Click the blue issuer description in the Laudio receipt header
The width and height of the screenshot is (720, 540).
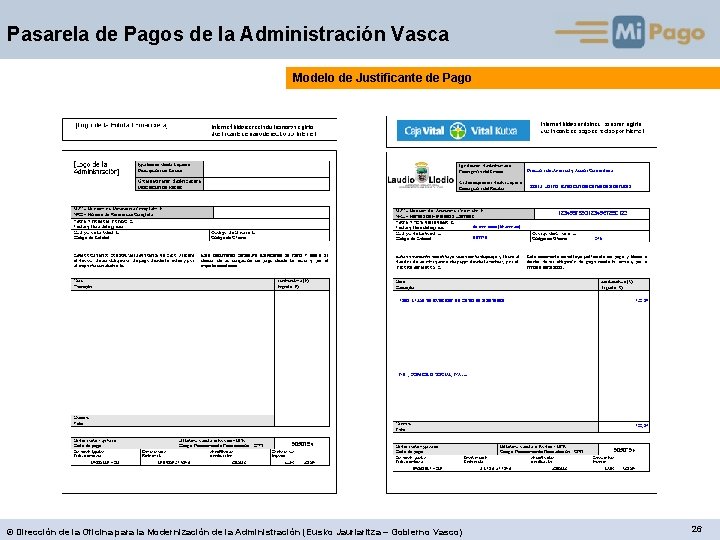pyautogui.click(x=569, y=170)
